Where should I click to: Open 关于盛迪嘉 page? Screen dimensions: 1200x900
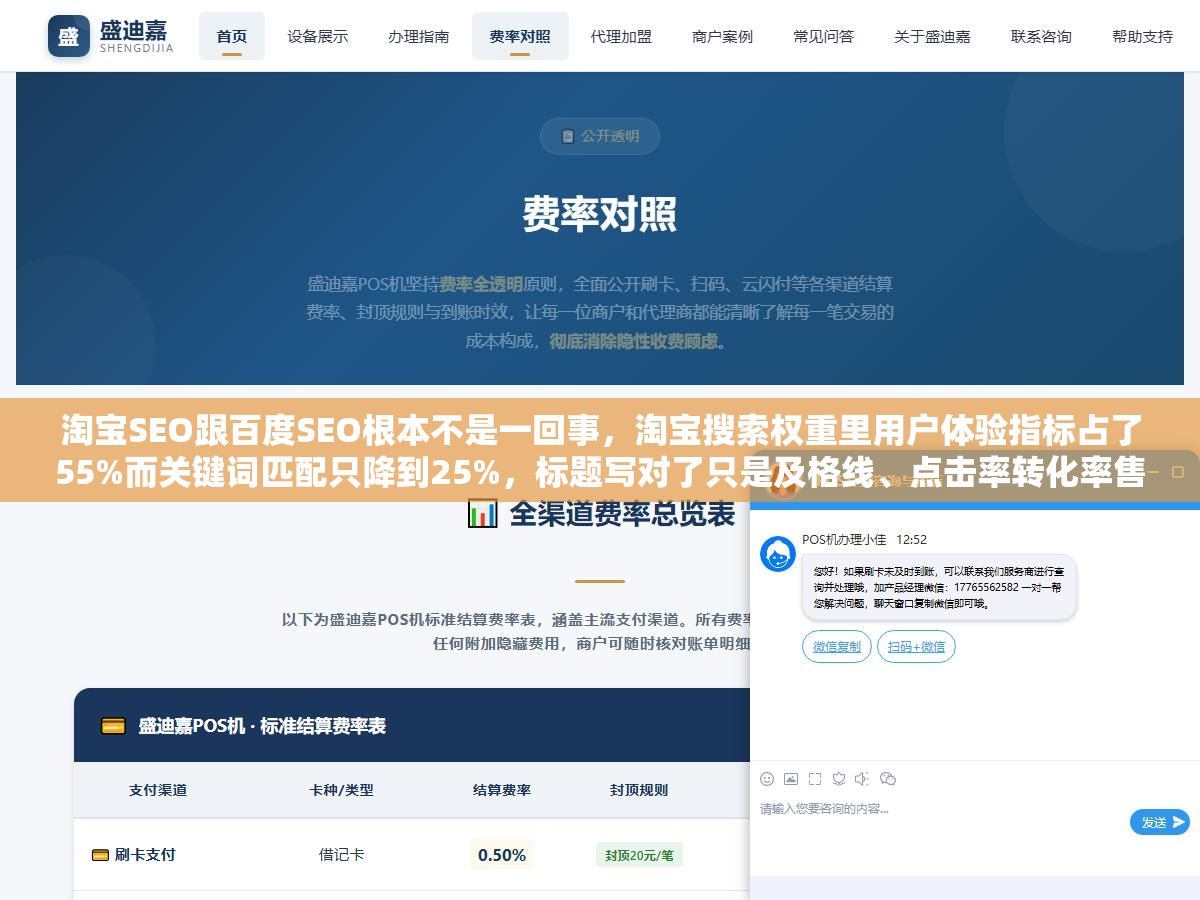point(932,36)
